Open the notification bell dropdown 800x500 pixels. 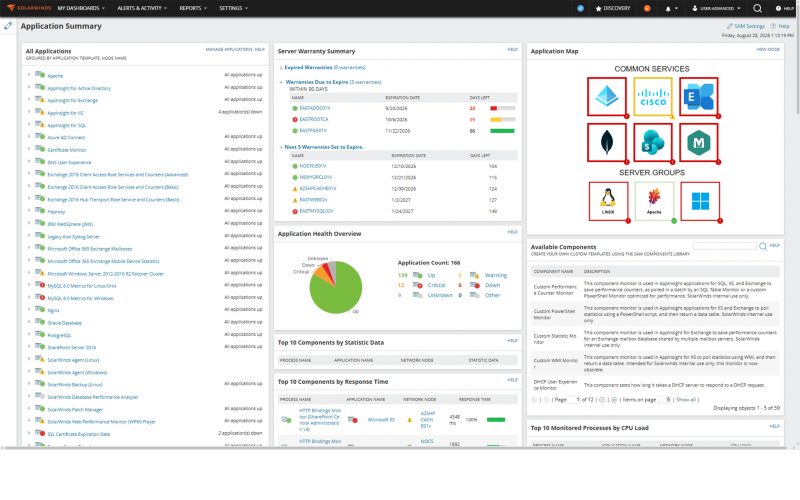coord(671,9)
